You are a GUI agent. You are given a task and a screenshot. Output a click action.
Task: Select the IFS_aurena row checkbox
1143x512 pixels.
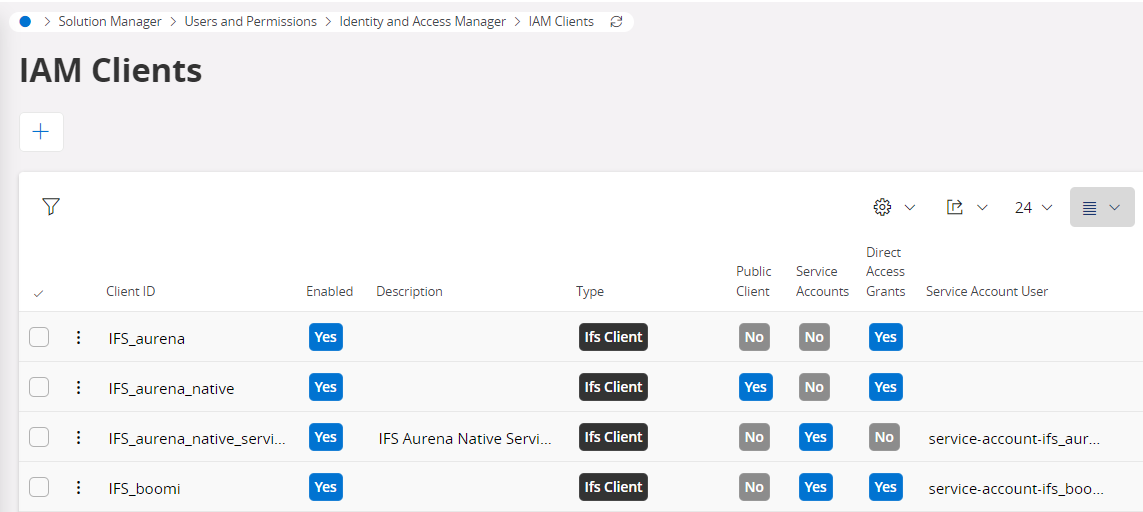point(39,338)
